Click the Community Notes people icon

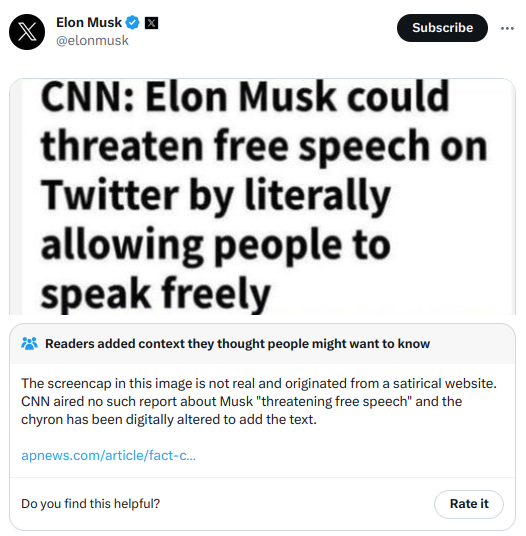click(x=29, y=344)
